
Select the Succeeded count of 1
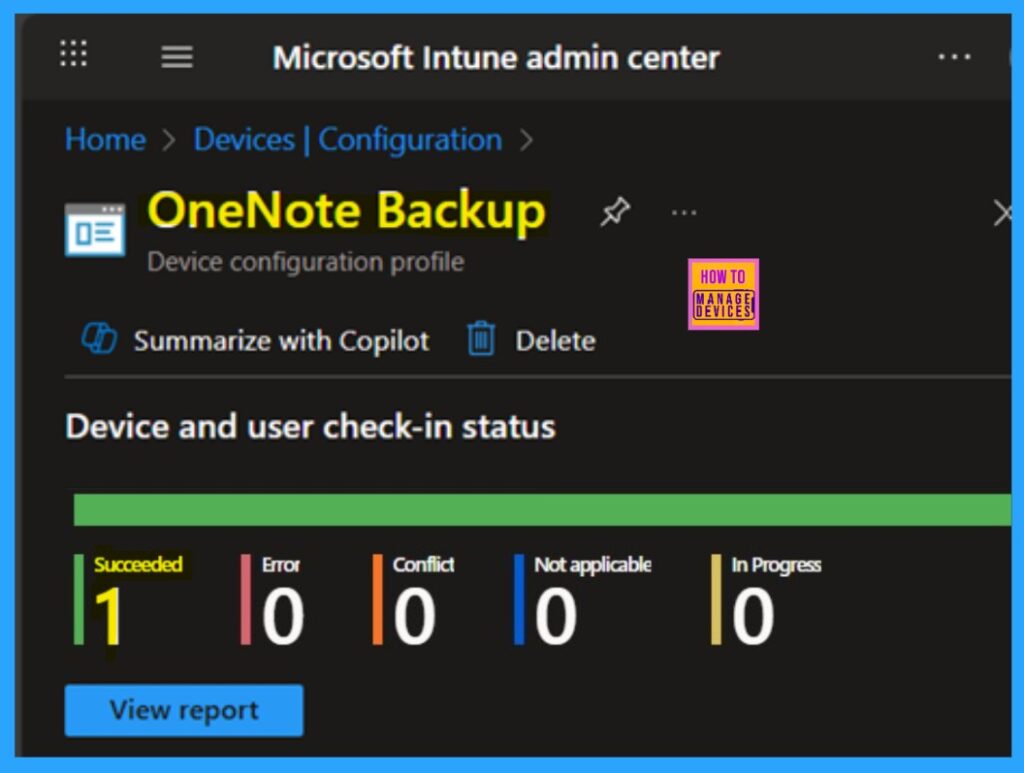108,615
